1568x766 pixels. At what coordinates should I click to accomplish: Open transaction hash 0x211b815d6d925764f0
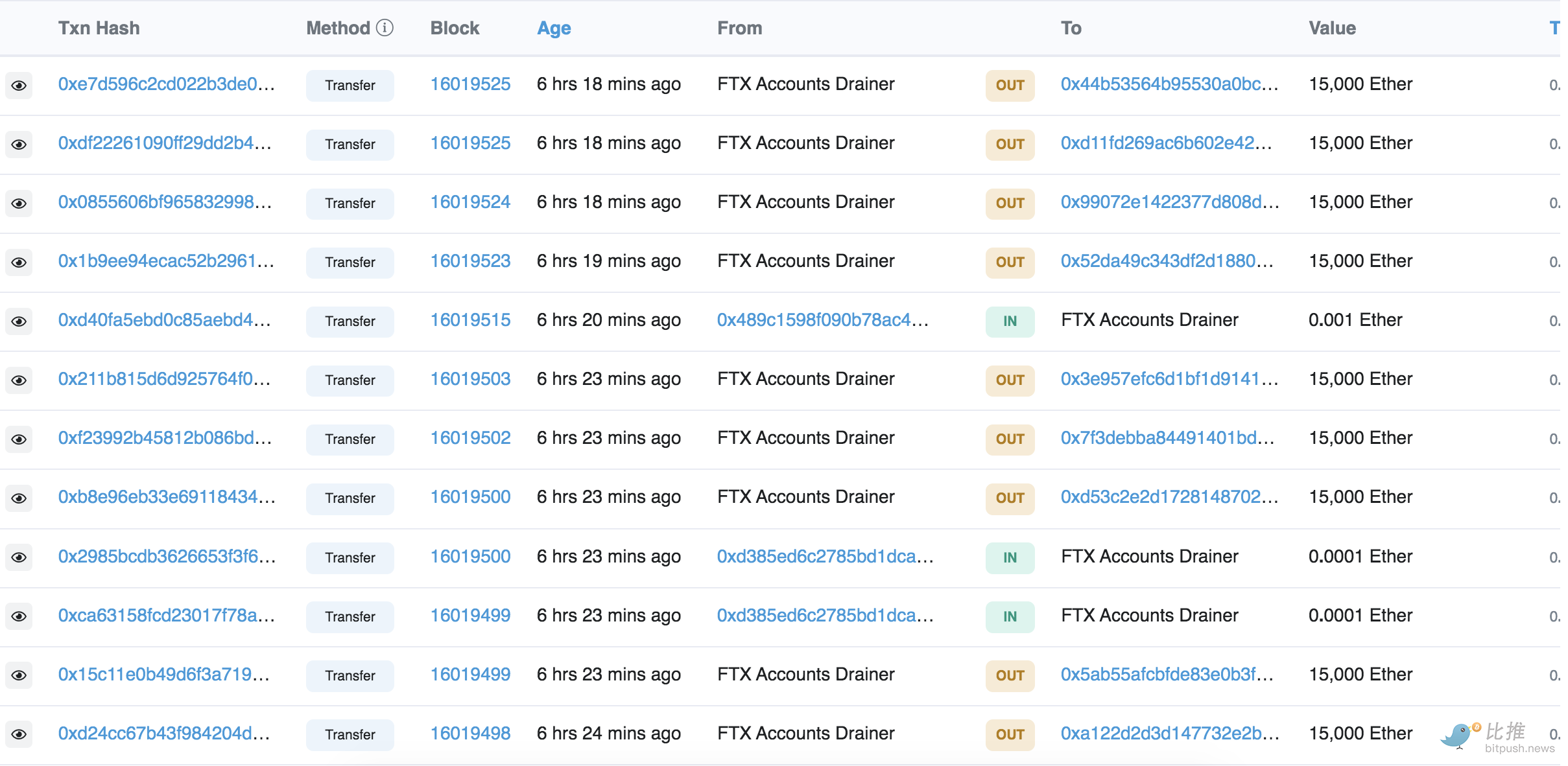tap(165, 379)
